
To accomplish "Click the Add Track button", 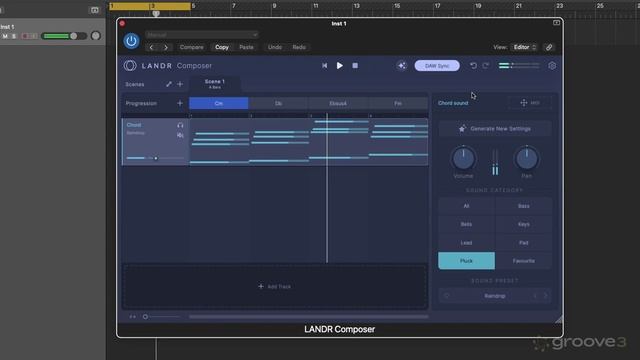I will pyautogui.click(x=275, y=287).
